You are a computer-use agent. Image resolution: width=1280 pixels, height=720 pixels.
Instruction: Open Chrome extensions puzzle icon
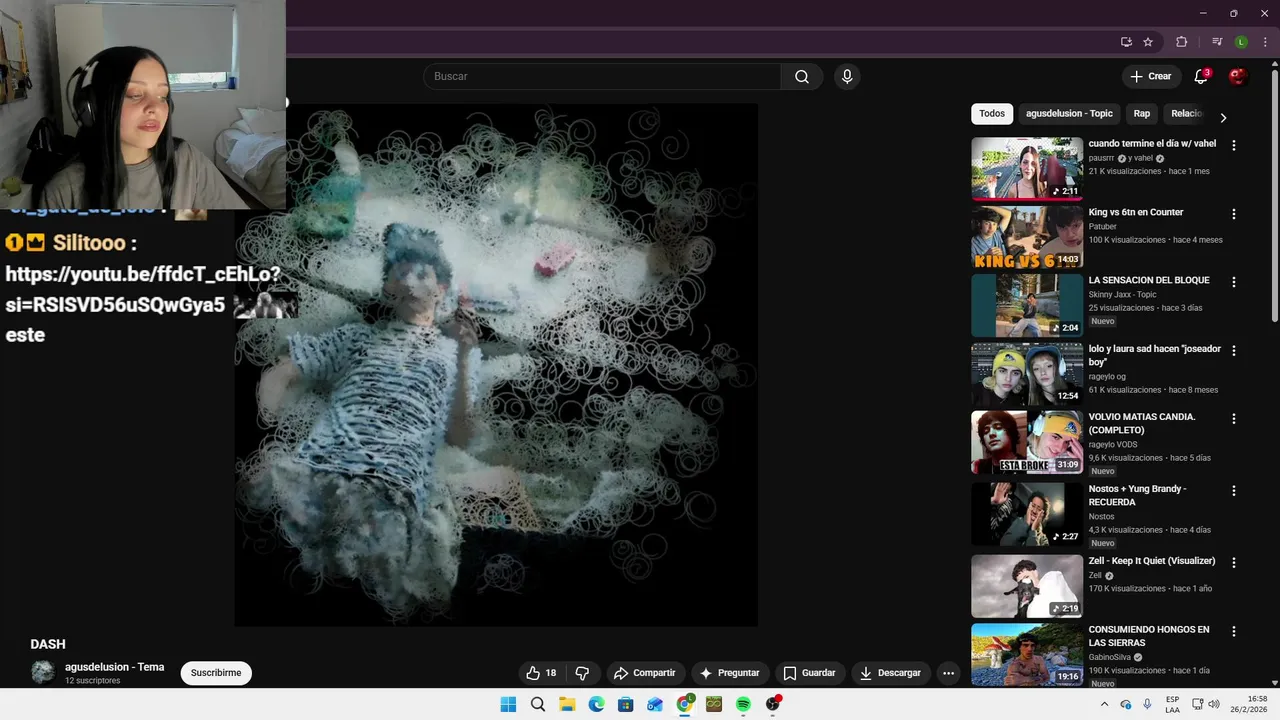tap(1181, 42)
